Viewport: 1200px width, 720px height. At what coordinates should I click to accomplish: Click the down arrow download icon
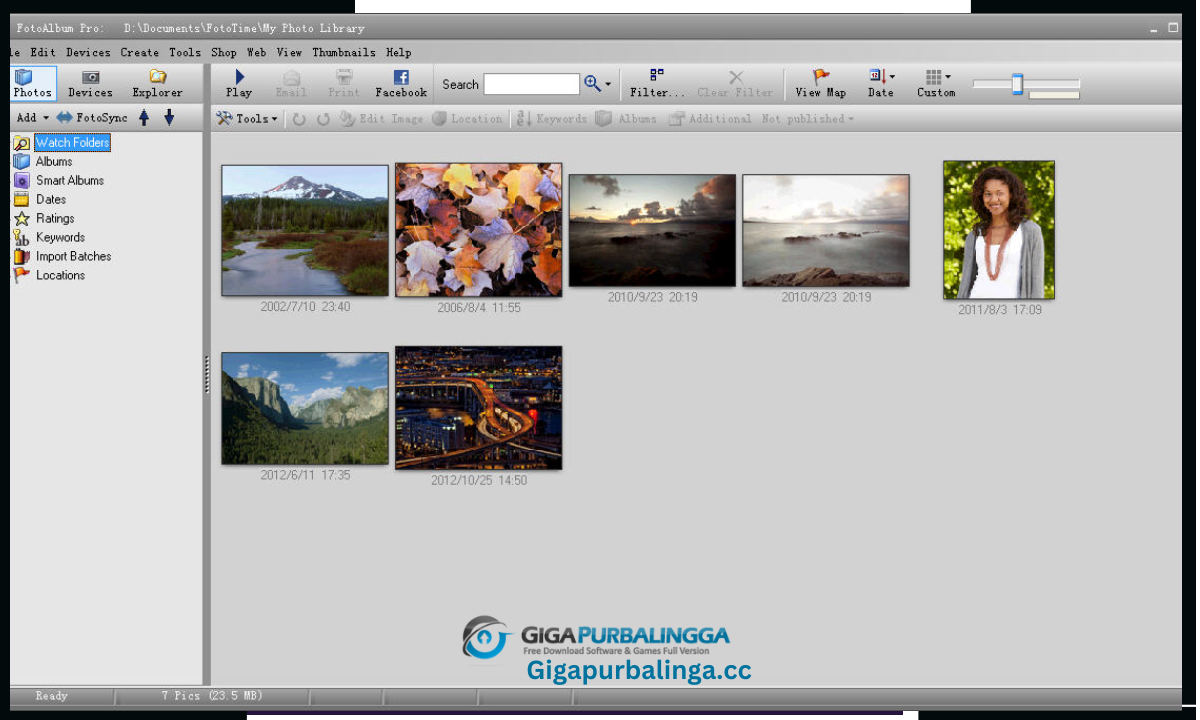click(169, 118)
